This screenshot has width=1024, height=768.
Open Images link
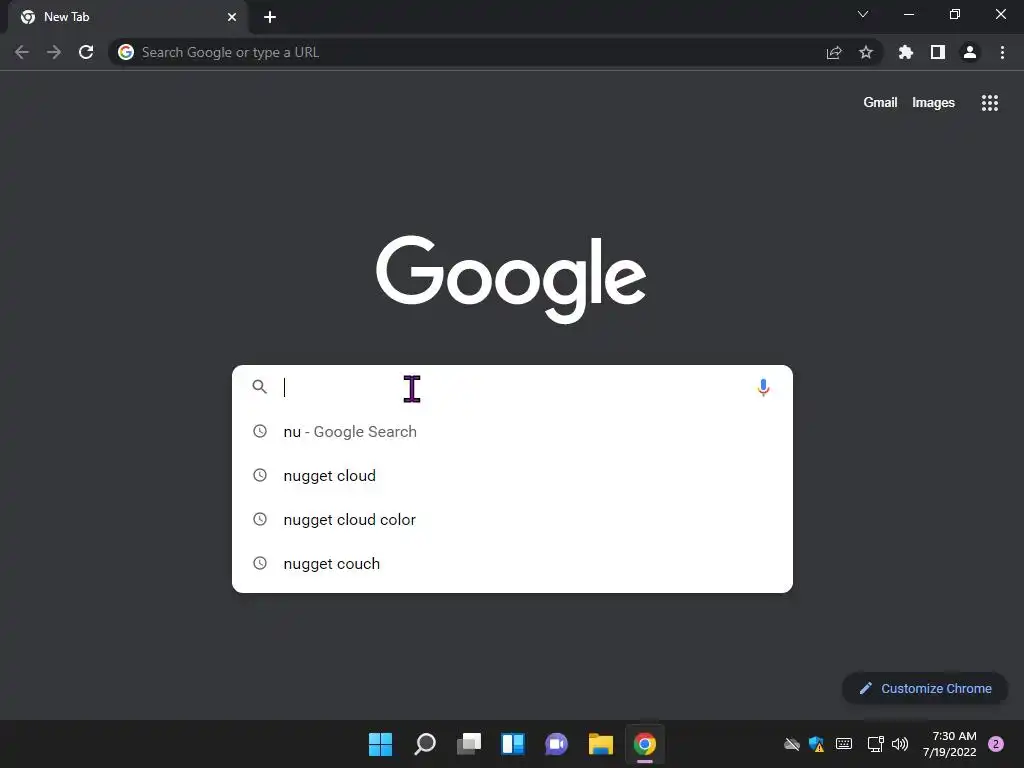coord(933,103)
